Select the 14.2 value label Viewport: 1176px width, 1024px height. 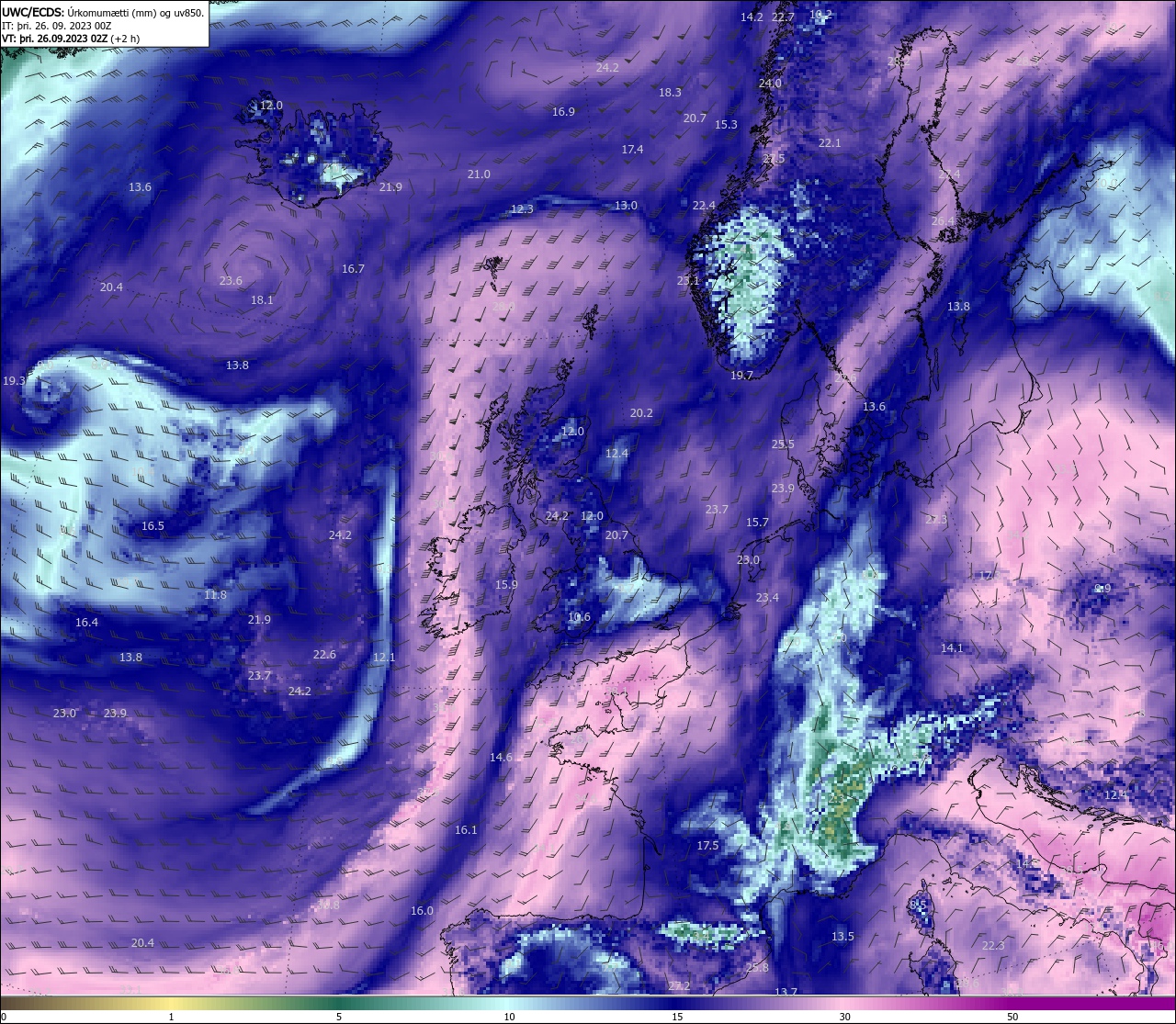(752, 17)
